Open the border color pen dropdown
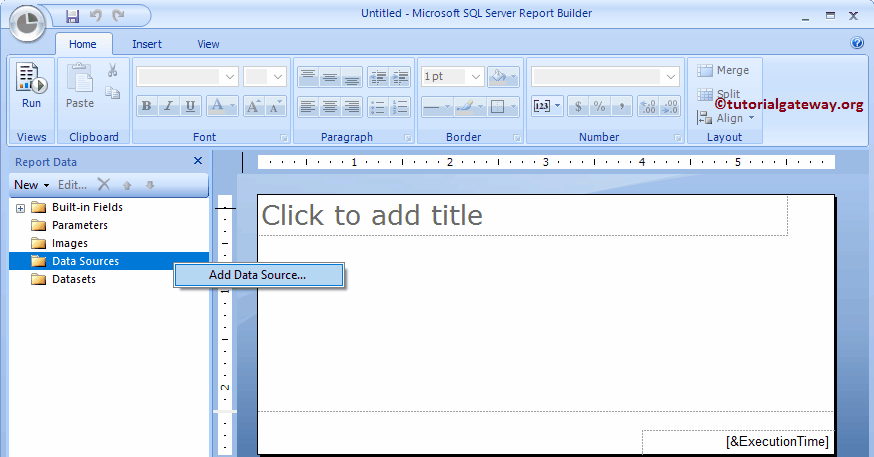This screenshot has height=457, width=874. (x=469, y=106)
